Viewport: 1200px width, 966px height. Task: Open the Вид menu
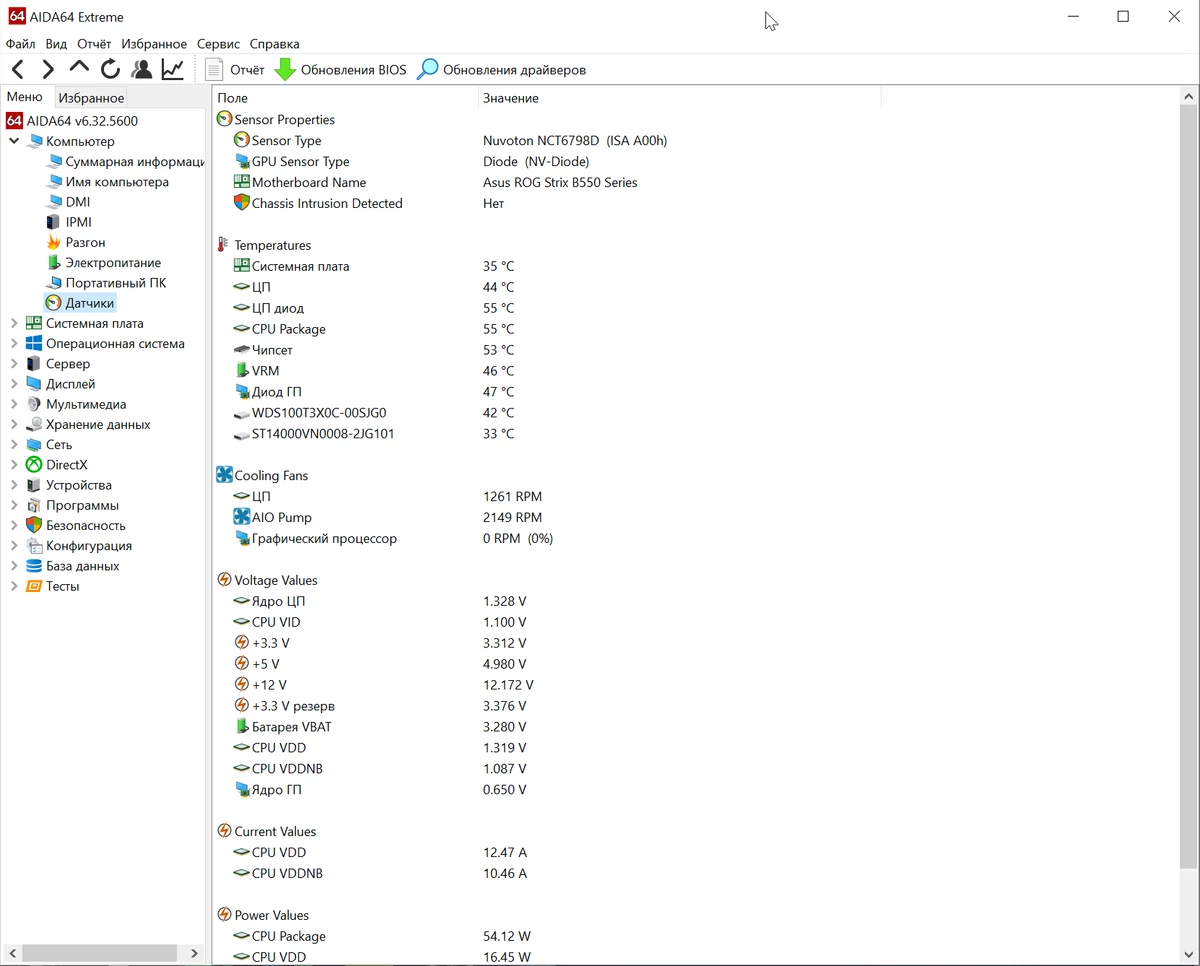coord(56,44)
